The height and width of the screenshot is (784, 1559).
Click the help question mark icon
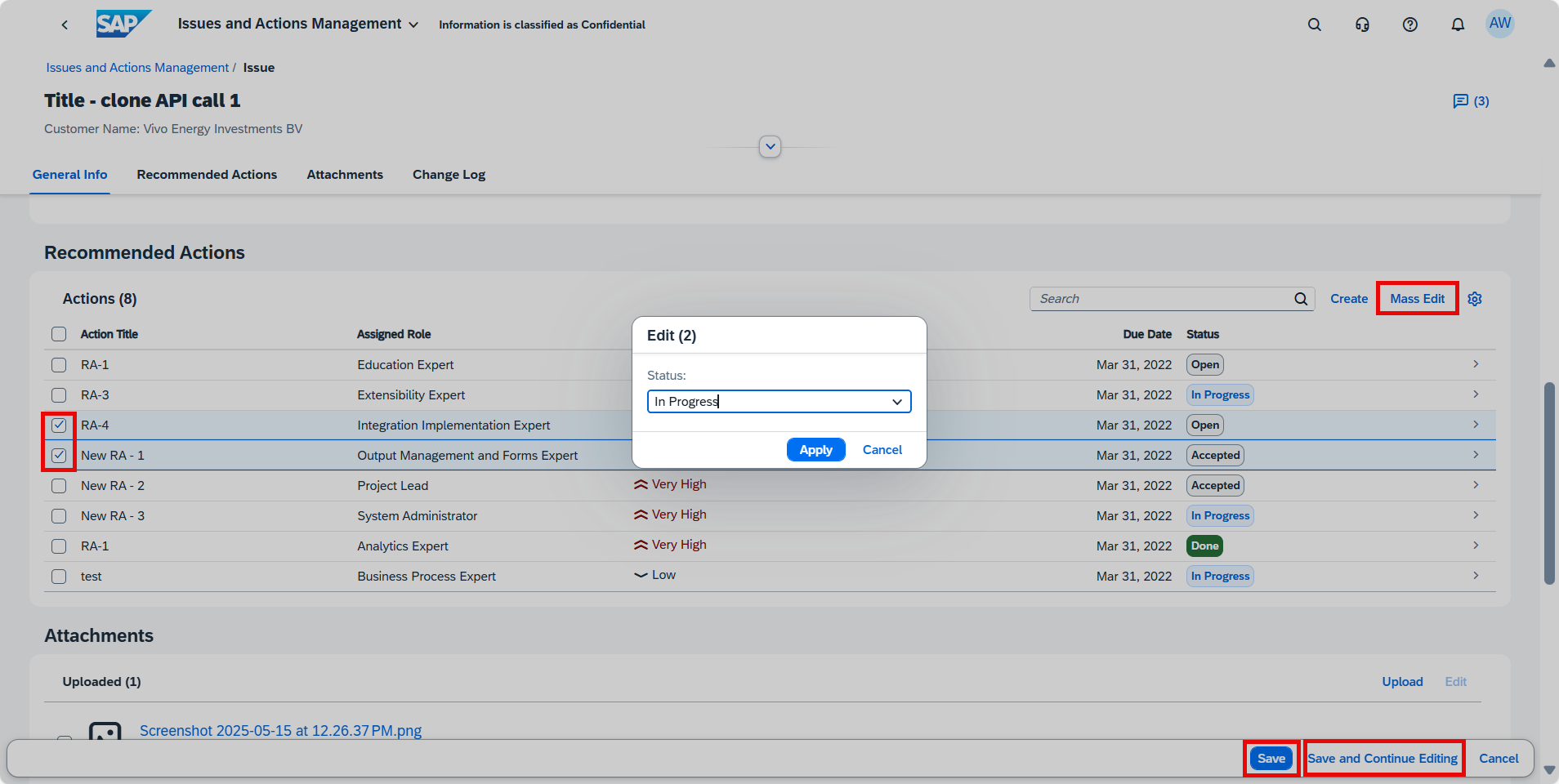[1409, 24]
